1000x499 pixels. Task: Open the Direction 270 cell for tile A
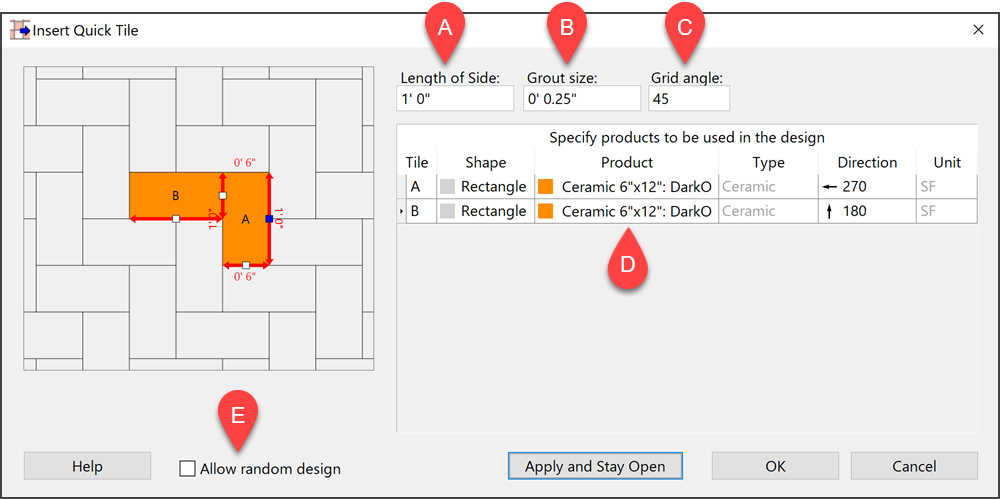(867, 187)
